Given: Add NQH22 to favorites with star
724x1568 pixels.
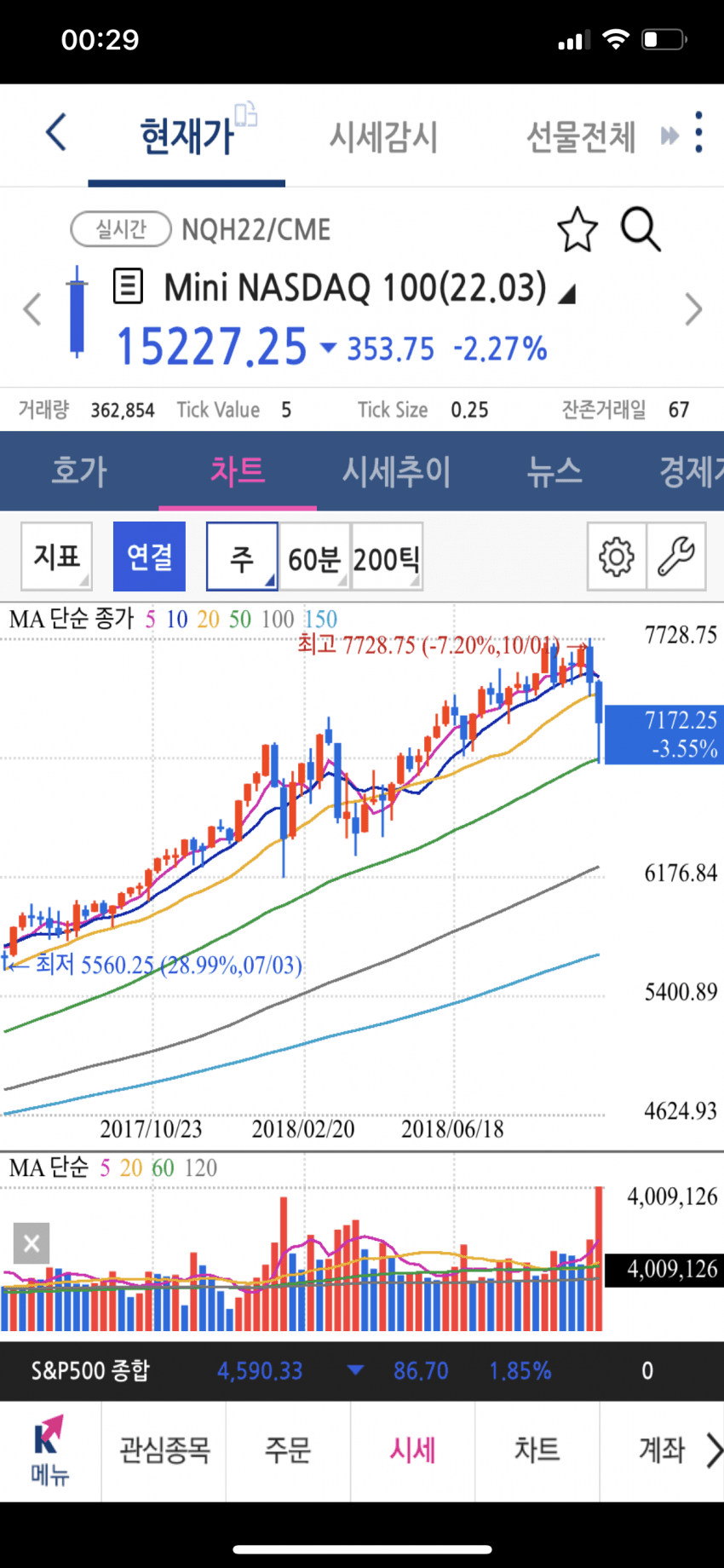Looking at the screenshot, I should (x=577, y=229).
